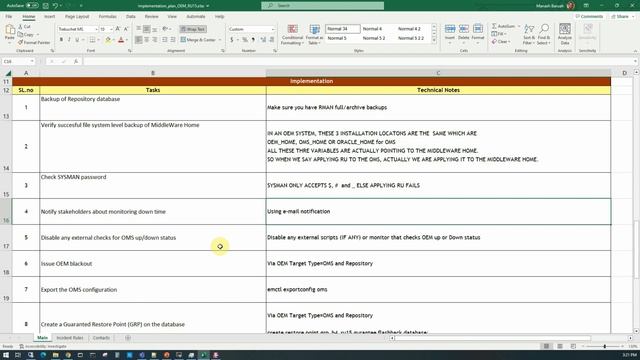Toggle Underline formatting

[x=77, y=40]
